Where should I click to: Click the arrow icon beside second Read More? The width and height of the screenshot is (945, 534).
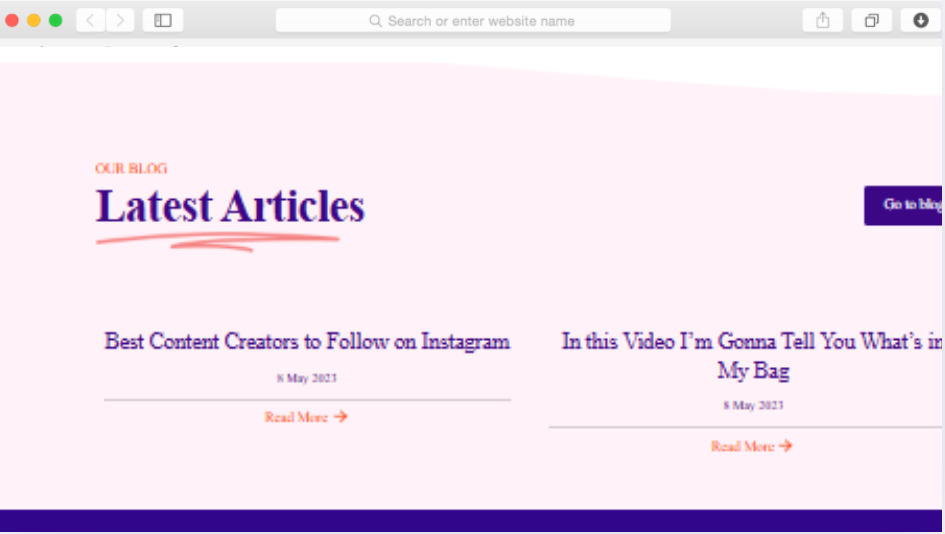tap(786, 446)
